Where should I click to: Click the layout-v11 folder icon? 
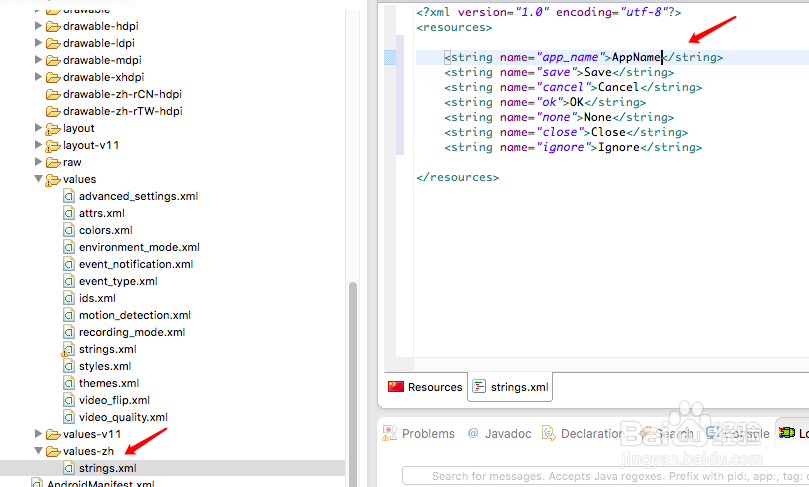53,145
